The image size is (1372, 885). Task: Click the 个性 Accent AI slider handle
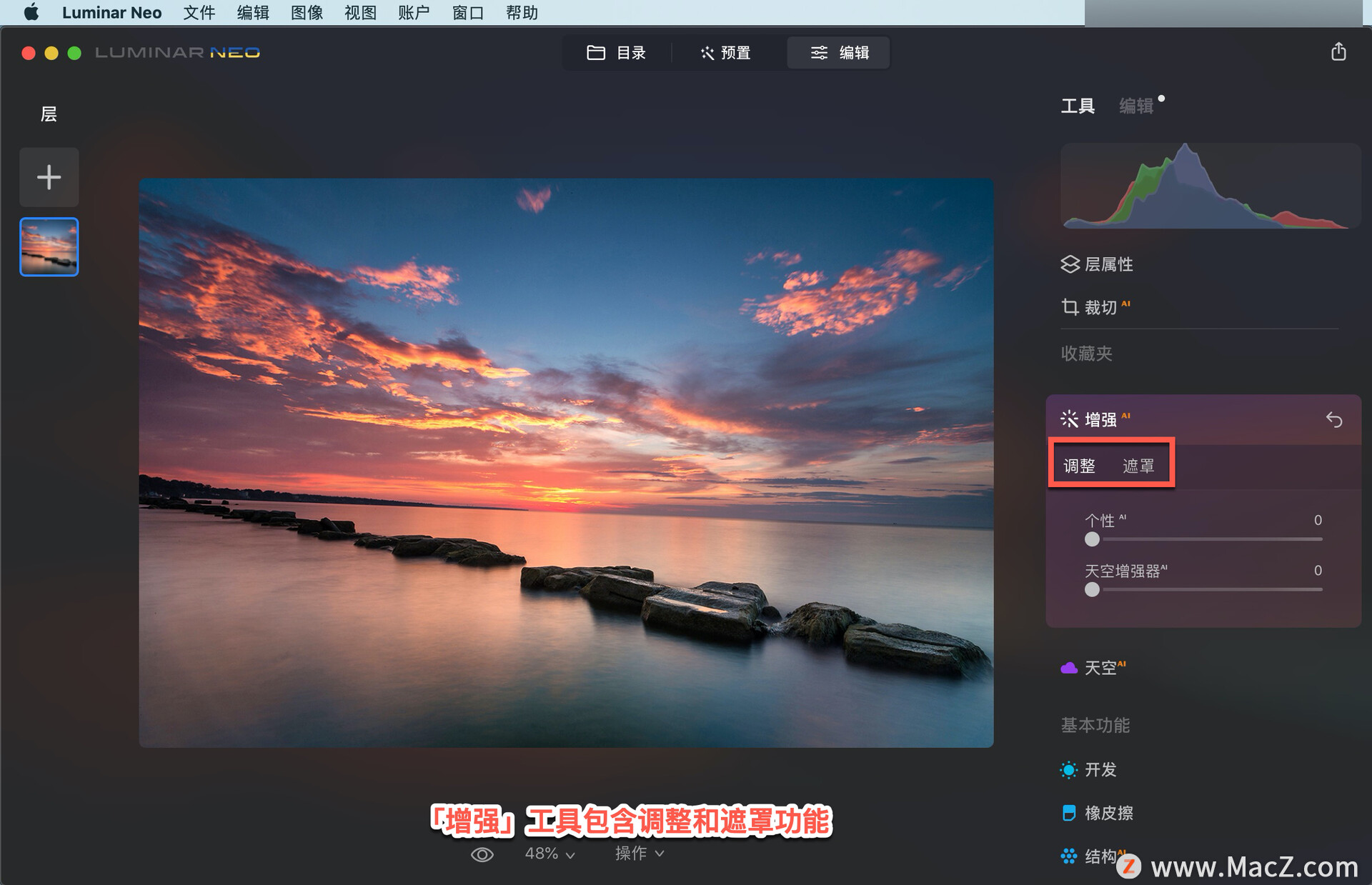click(x=1092, y=539)
